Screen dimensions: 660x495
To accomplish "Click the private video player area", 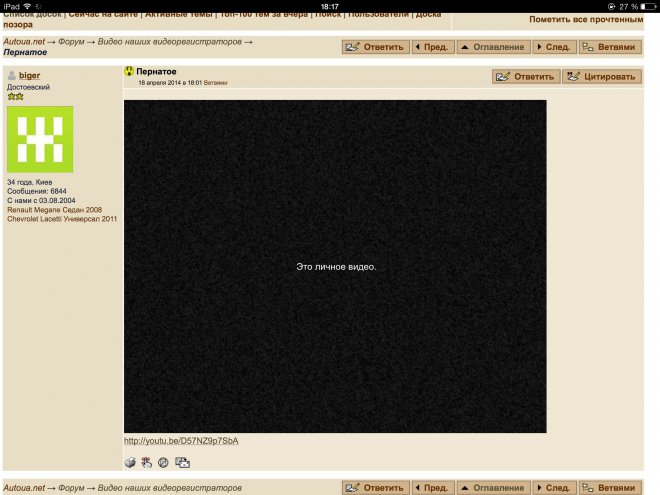I will [x=335, y=266].
